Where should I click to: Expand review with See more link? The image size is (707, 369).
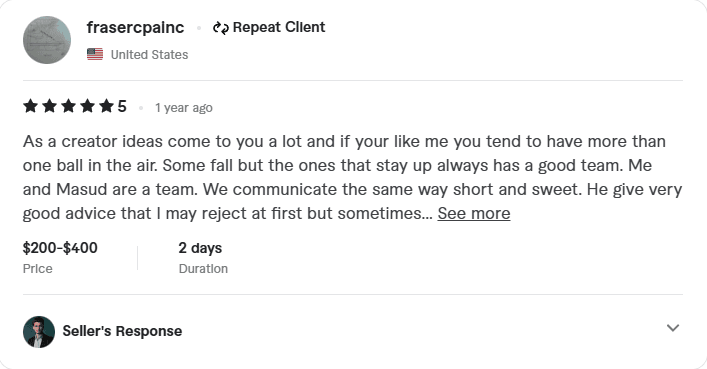[x=474, y=213]
